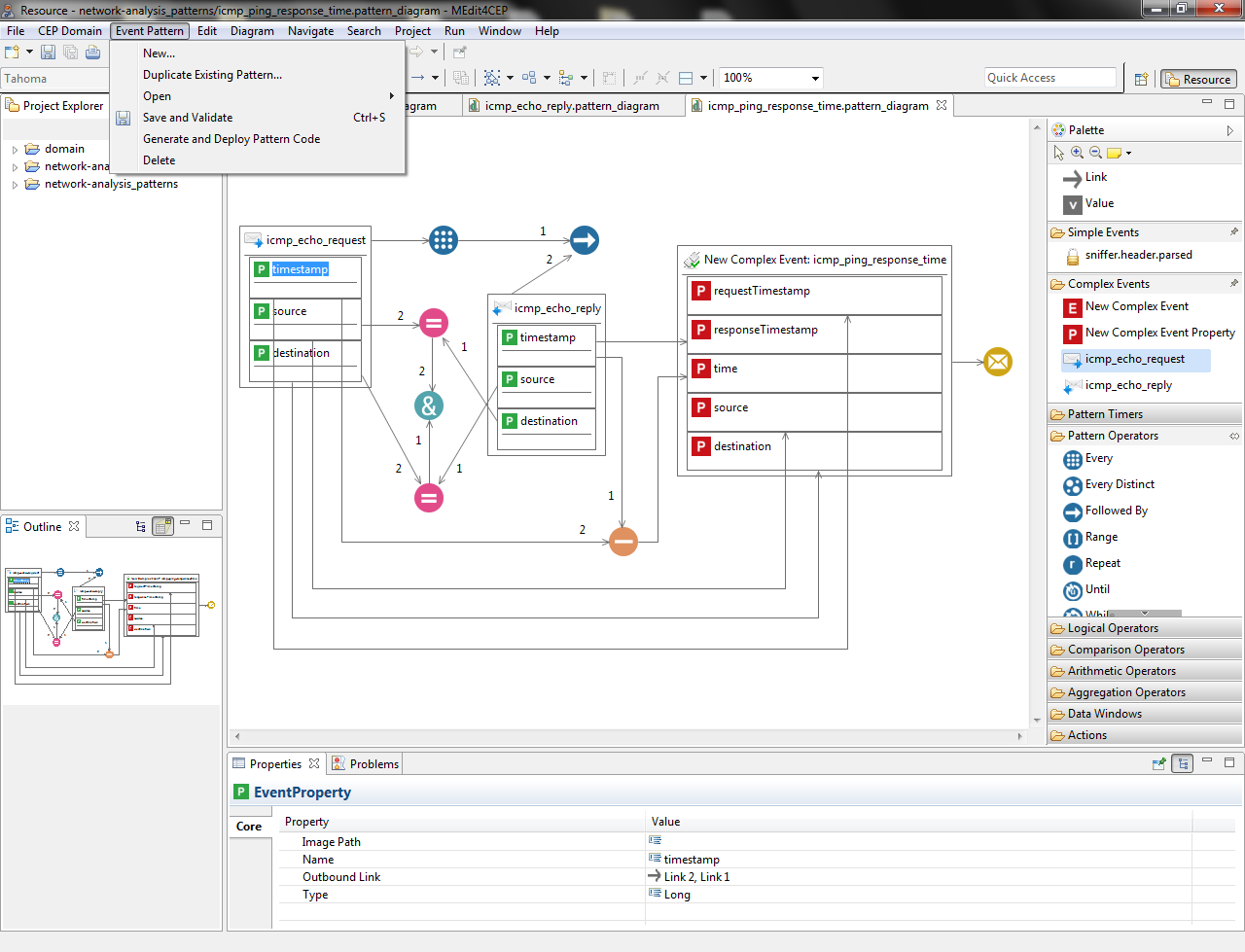Click the Every operator node in diagram
The image size is (1245, 952).
pos(444,240)
